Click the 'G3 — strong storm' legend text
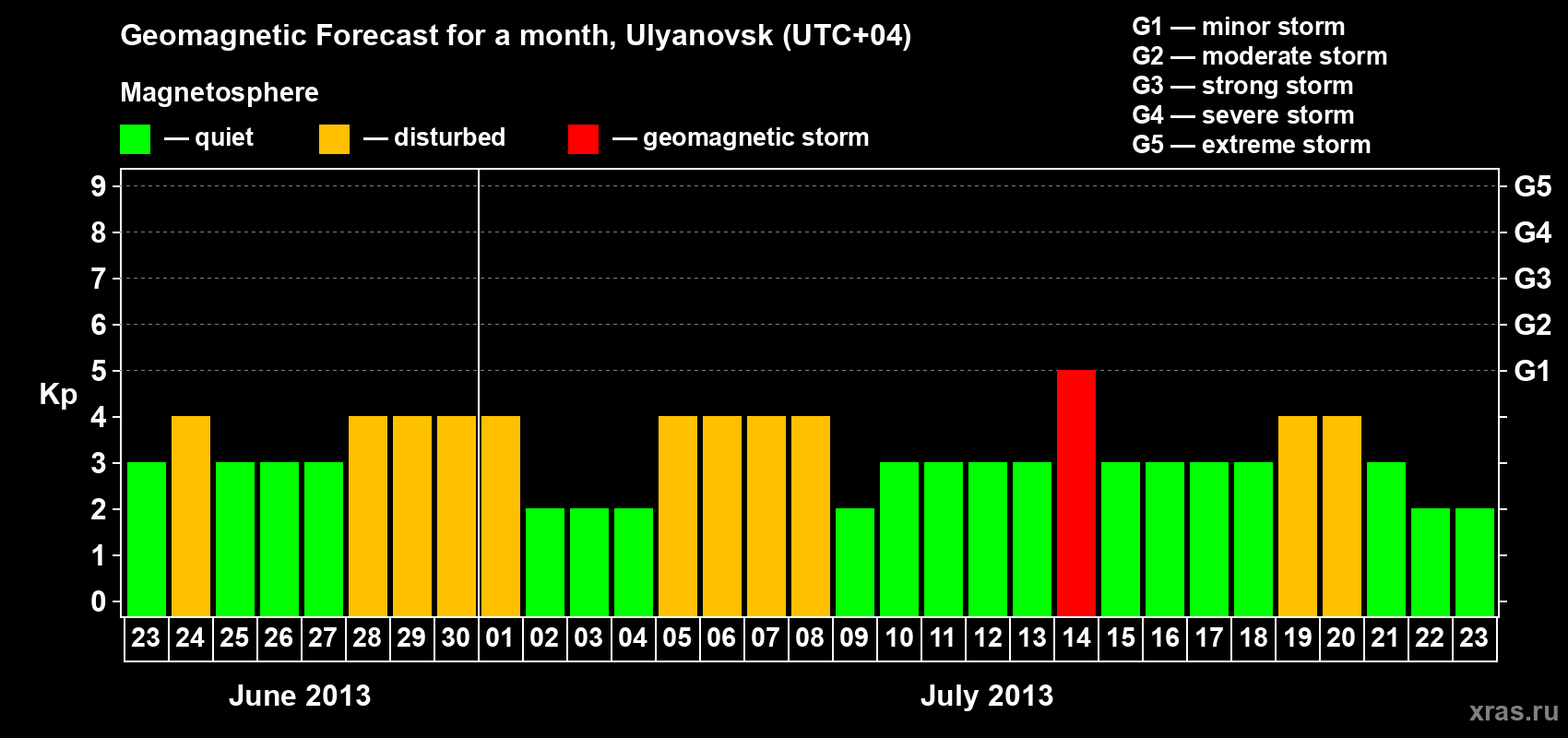Screen dimensions: 1568x738 1243,86
